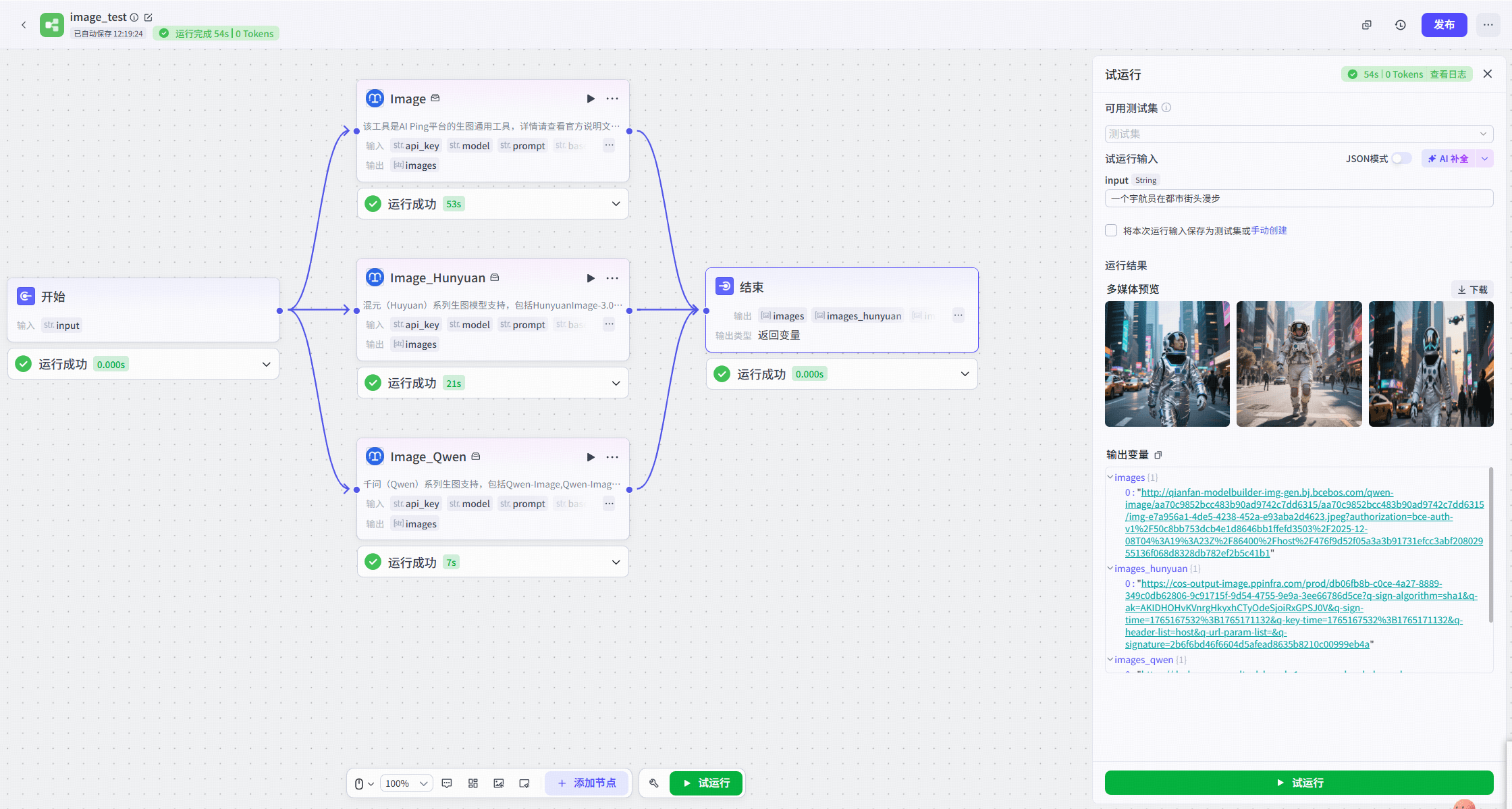Click edit icon beside image_test title
Viewport: 1512px width, 809px height.
pyautogui.click(x=148, y=18)
